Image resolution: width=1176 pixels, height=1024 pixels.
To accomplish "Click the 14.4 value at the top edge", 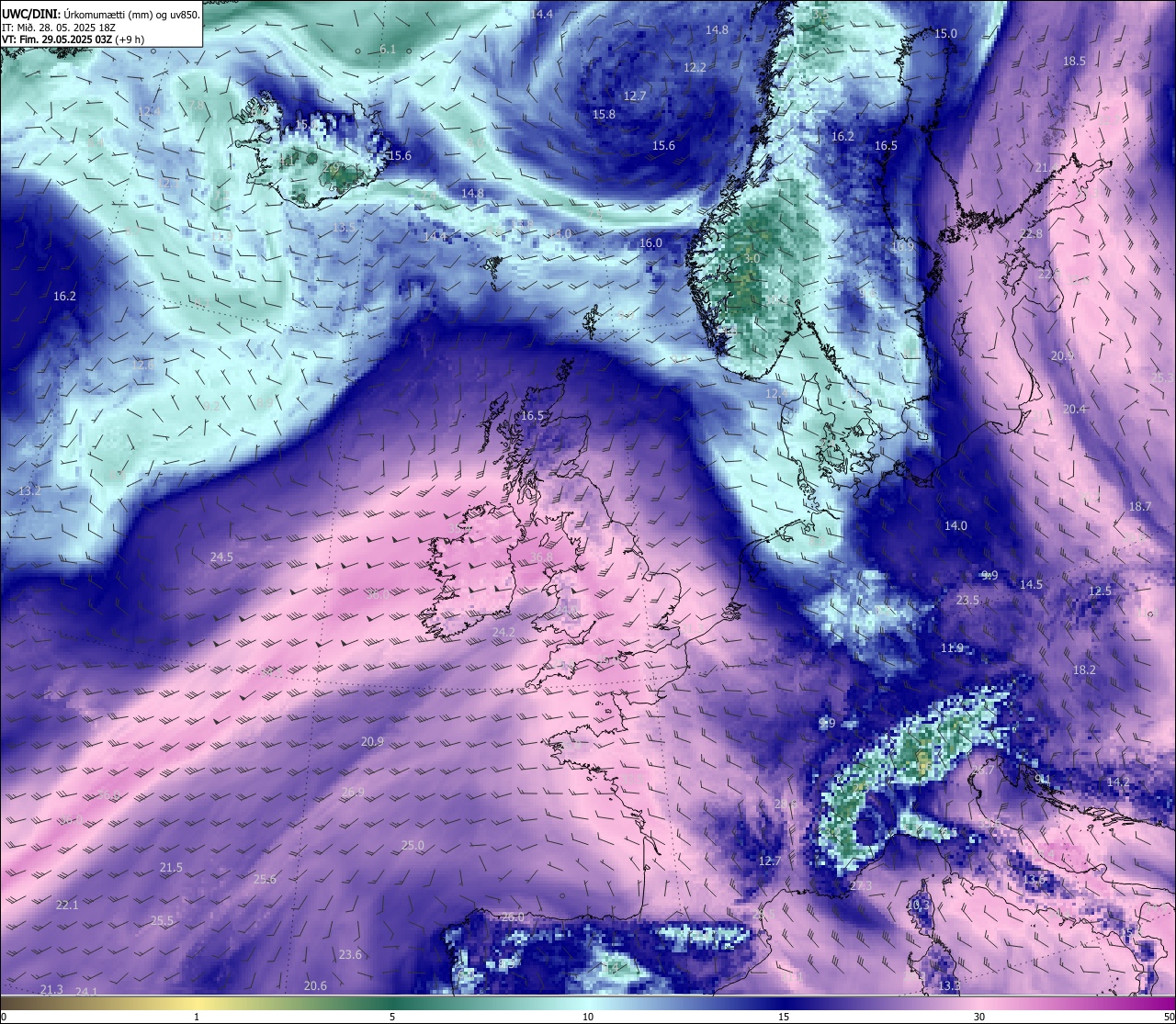I will click(x=542, y=14).
